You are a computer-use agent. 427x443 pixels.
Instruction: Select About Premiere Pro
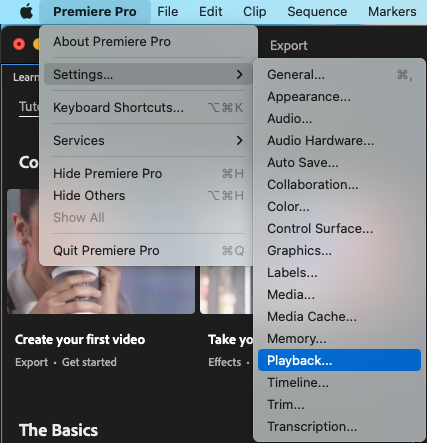[148, 42]
